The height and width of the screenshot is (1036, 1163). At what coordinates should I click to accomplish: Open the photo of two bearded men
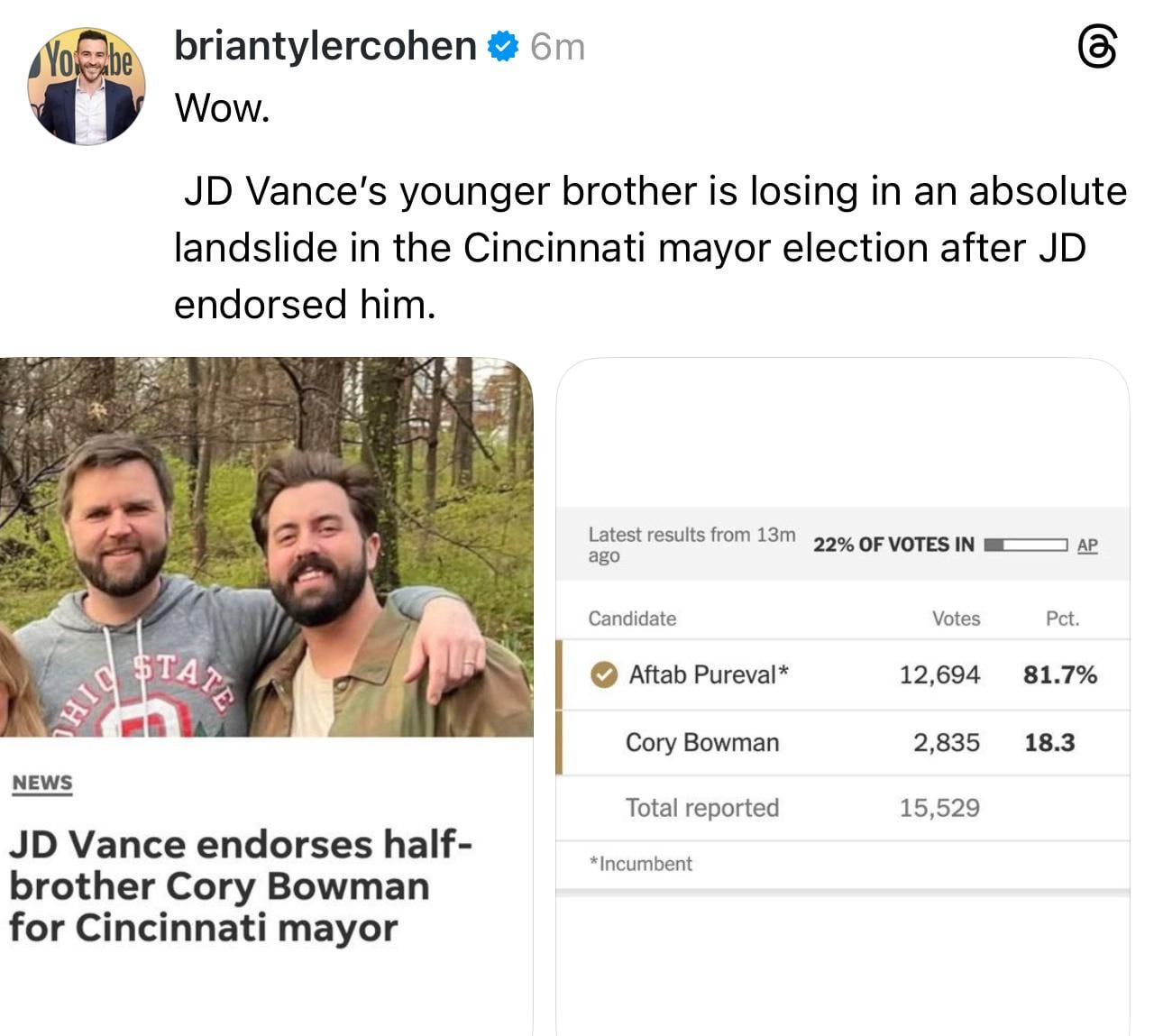click(x=266, y=546)
